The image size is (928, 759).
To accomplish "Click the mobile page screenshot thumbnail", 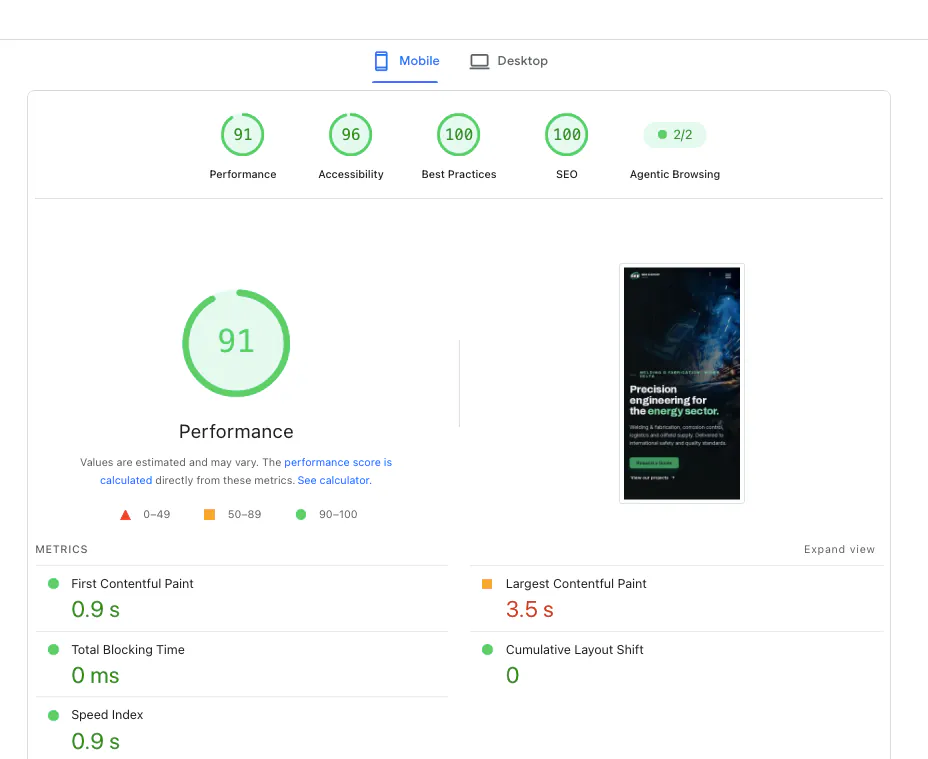I will click(x=682, y=384).
